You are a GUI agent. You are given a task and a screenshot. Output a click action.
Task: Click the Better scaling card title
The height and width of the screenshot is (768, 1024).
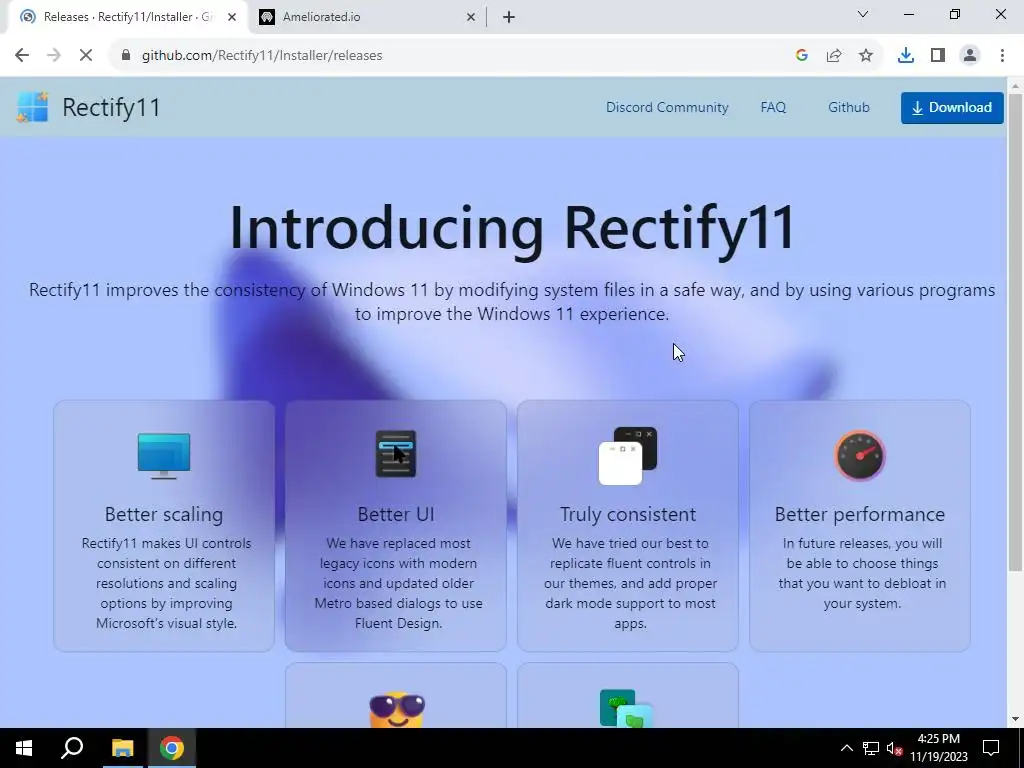[x=164, y=514]
